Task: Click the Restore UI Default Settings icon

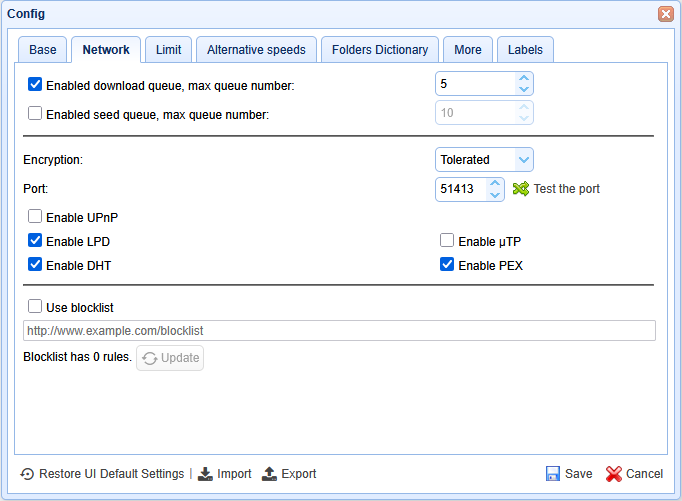Action: point(27,474)
